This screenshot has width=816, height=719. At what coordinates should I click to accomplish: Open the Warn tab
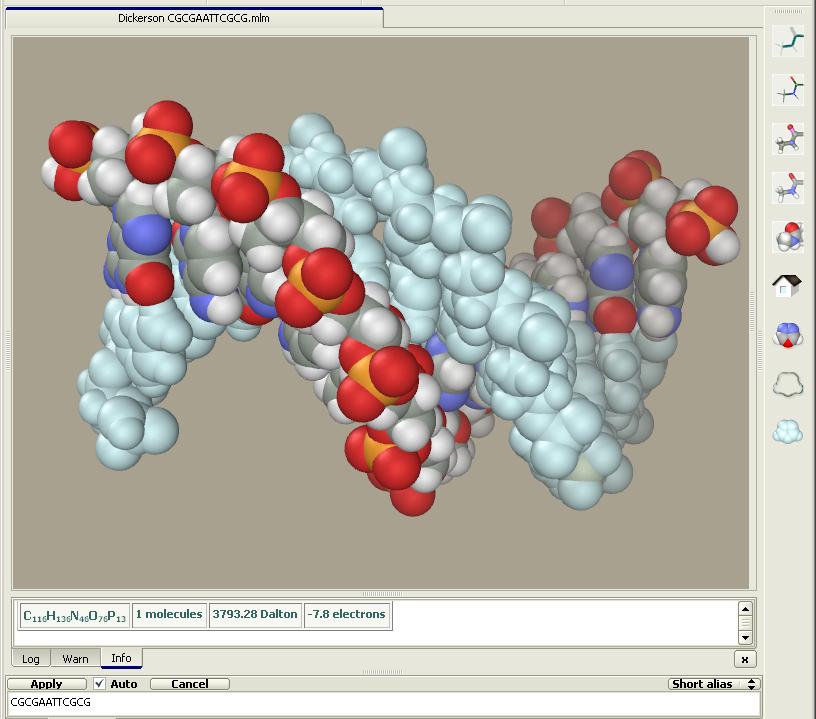tap(75, 659)
